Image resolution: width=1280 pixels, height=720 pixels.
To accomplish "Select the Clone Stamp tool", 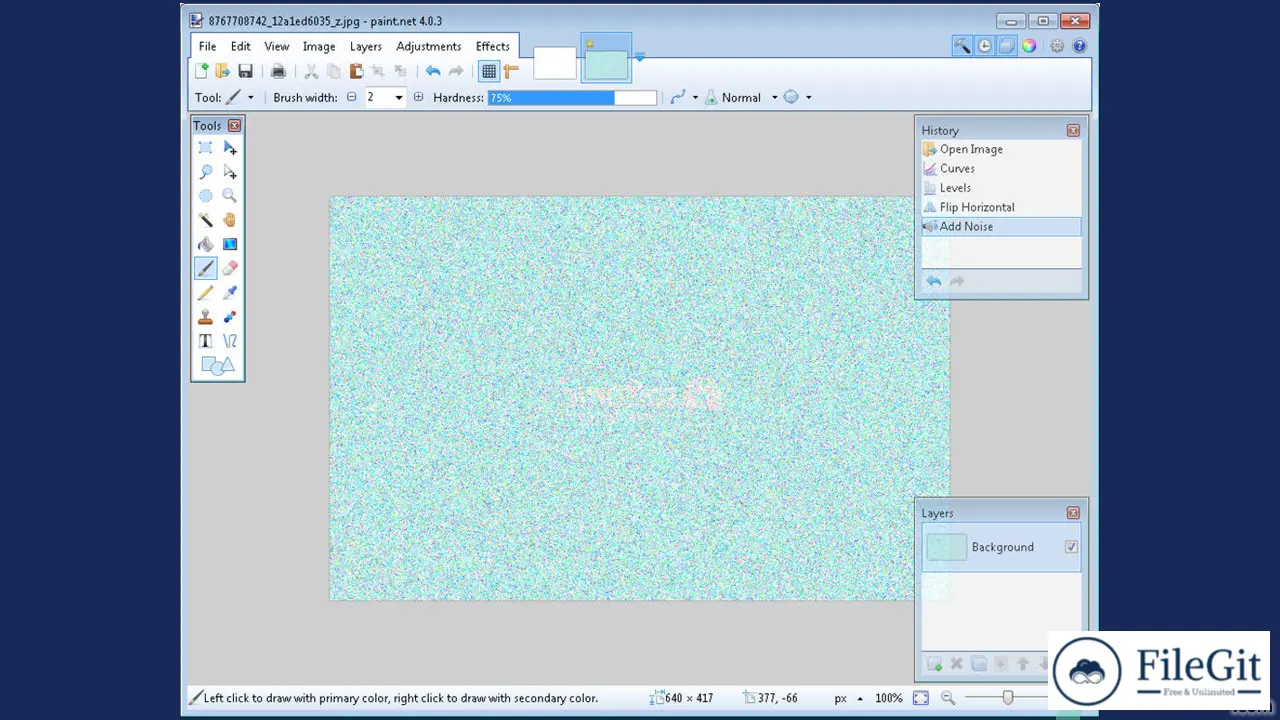I will click(x=205, y=316).
